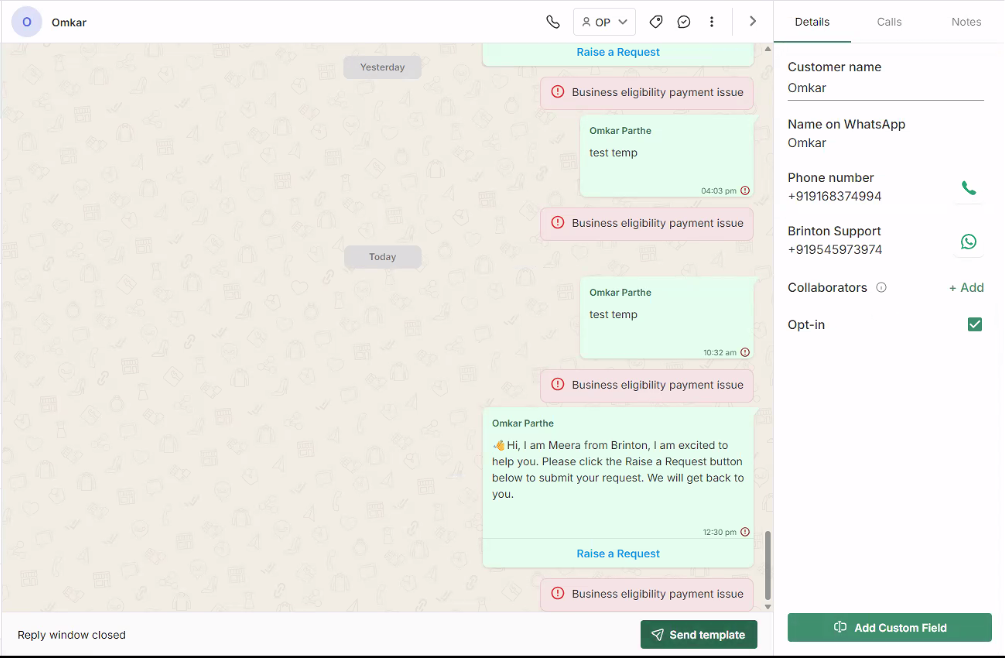Click the Customer name field containing Omkar
Screen dimensions: 1005x658
(885, 88)
